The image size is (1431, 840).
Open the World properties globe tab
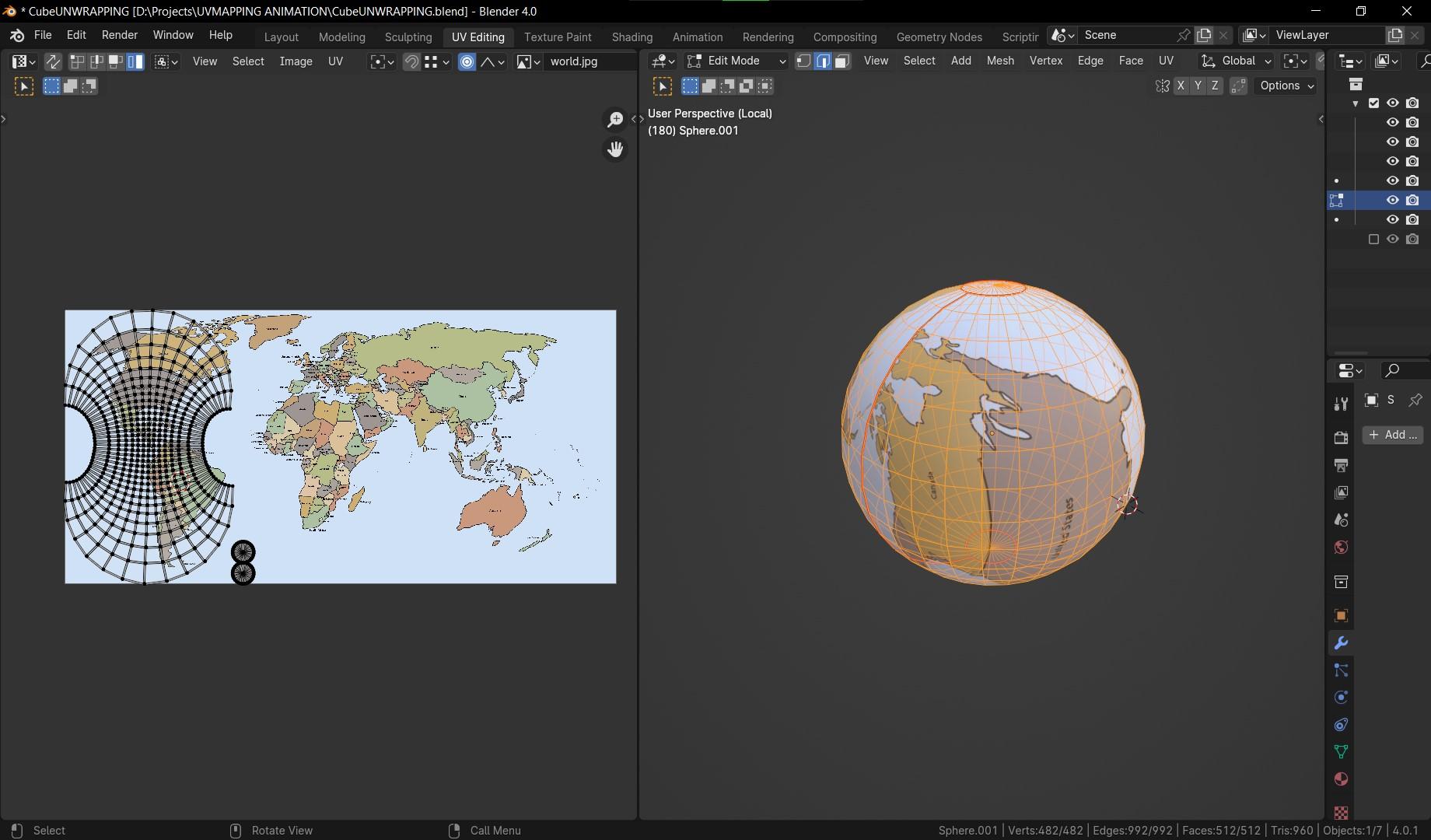pos(1341,548)
